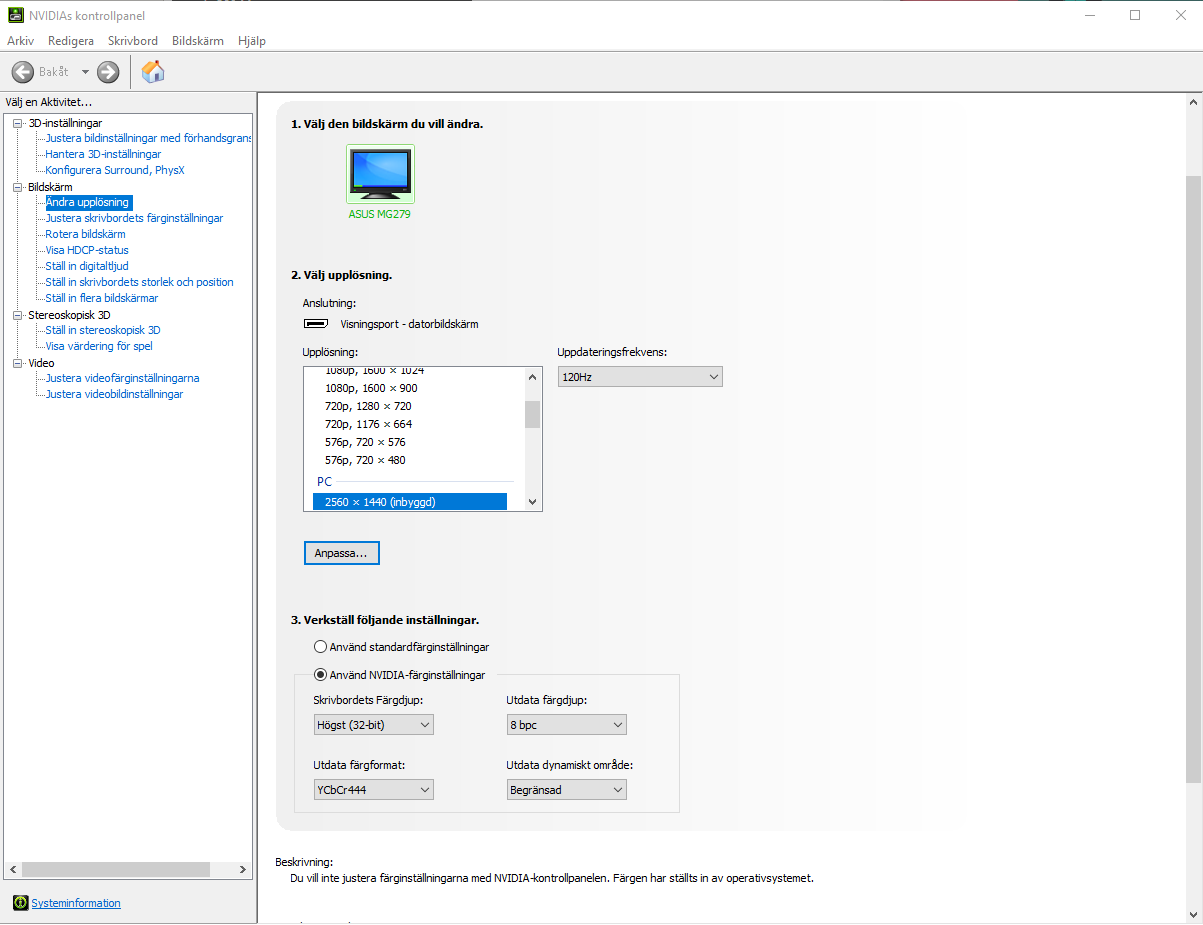The image size is (1203, 925).
Task: Open Justera videofärginställningarna
Action: 122,378
